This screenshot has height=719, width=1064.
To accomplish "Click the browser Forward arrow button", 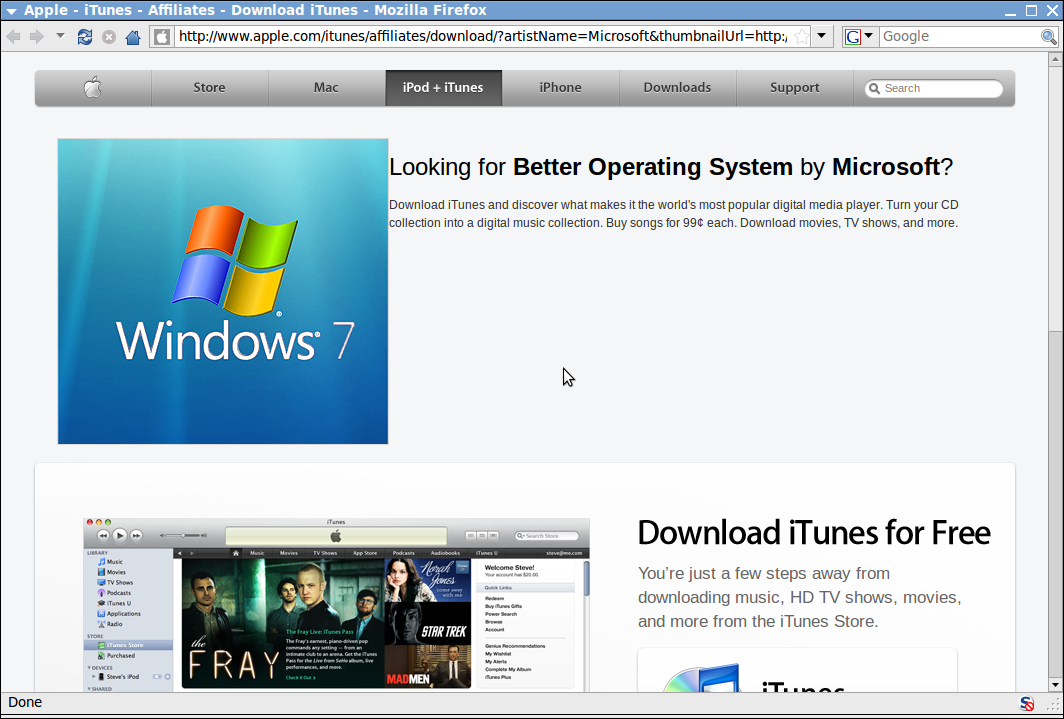I will pyautogui.click(x=37, y=37).
